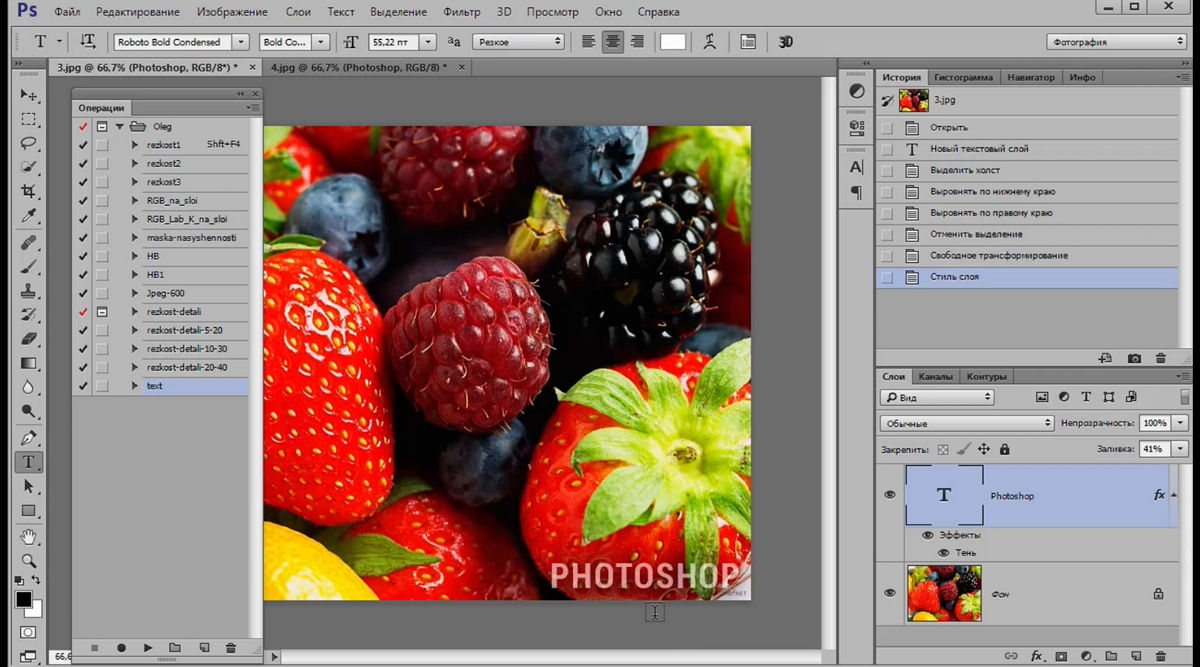Select the Hand tool

coord(28,537)
